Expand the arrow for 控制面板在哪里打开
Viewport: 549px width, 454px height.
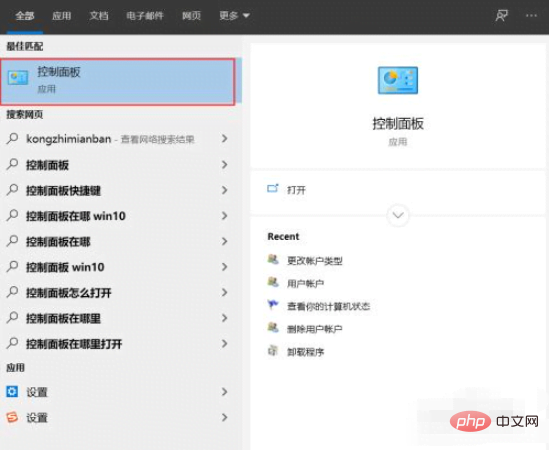tap(224, 343)
